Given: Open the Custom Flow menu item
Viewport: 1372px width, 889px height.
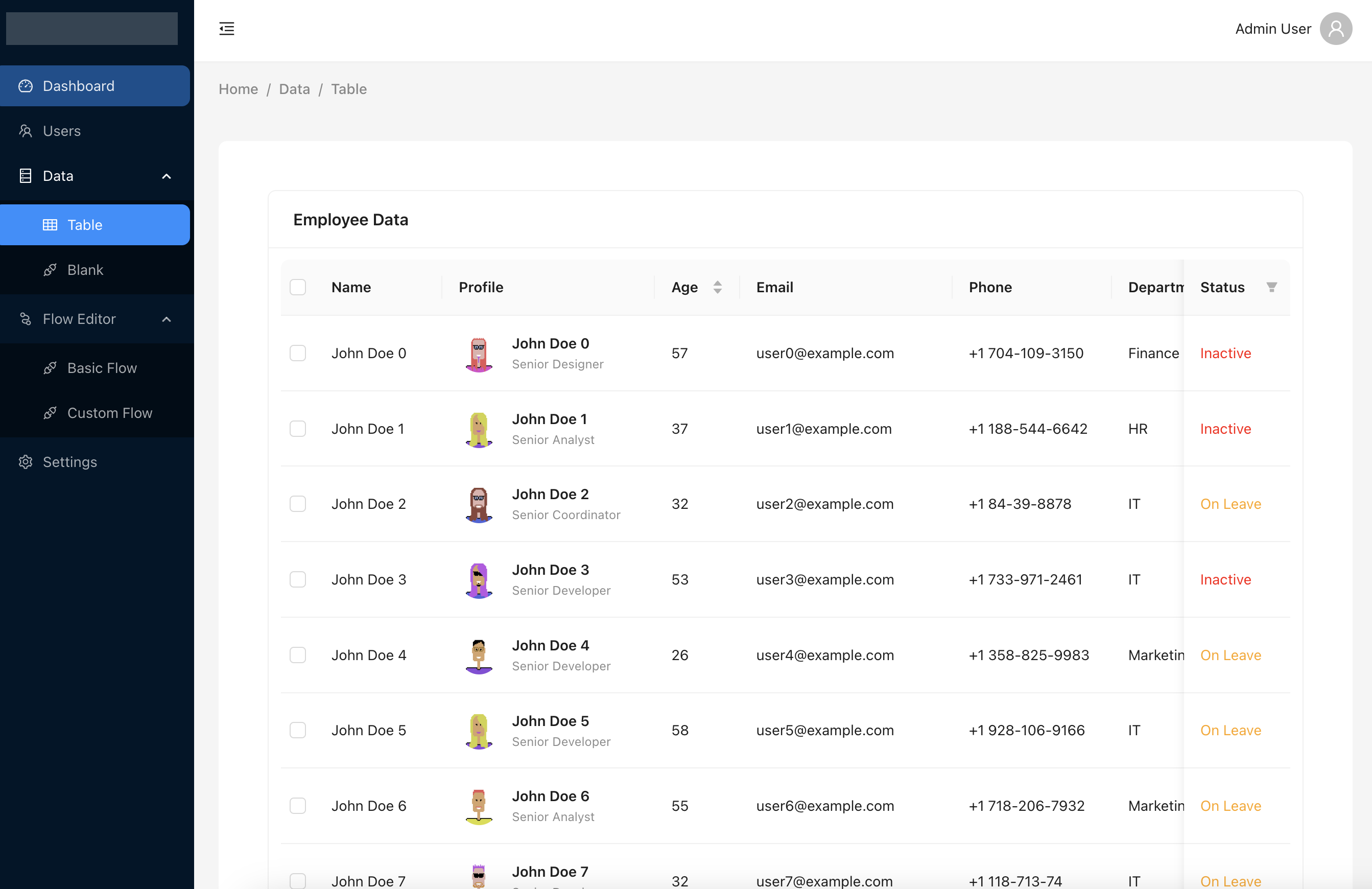Looking at the screenshot, I should click(x=109, y=413).
